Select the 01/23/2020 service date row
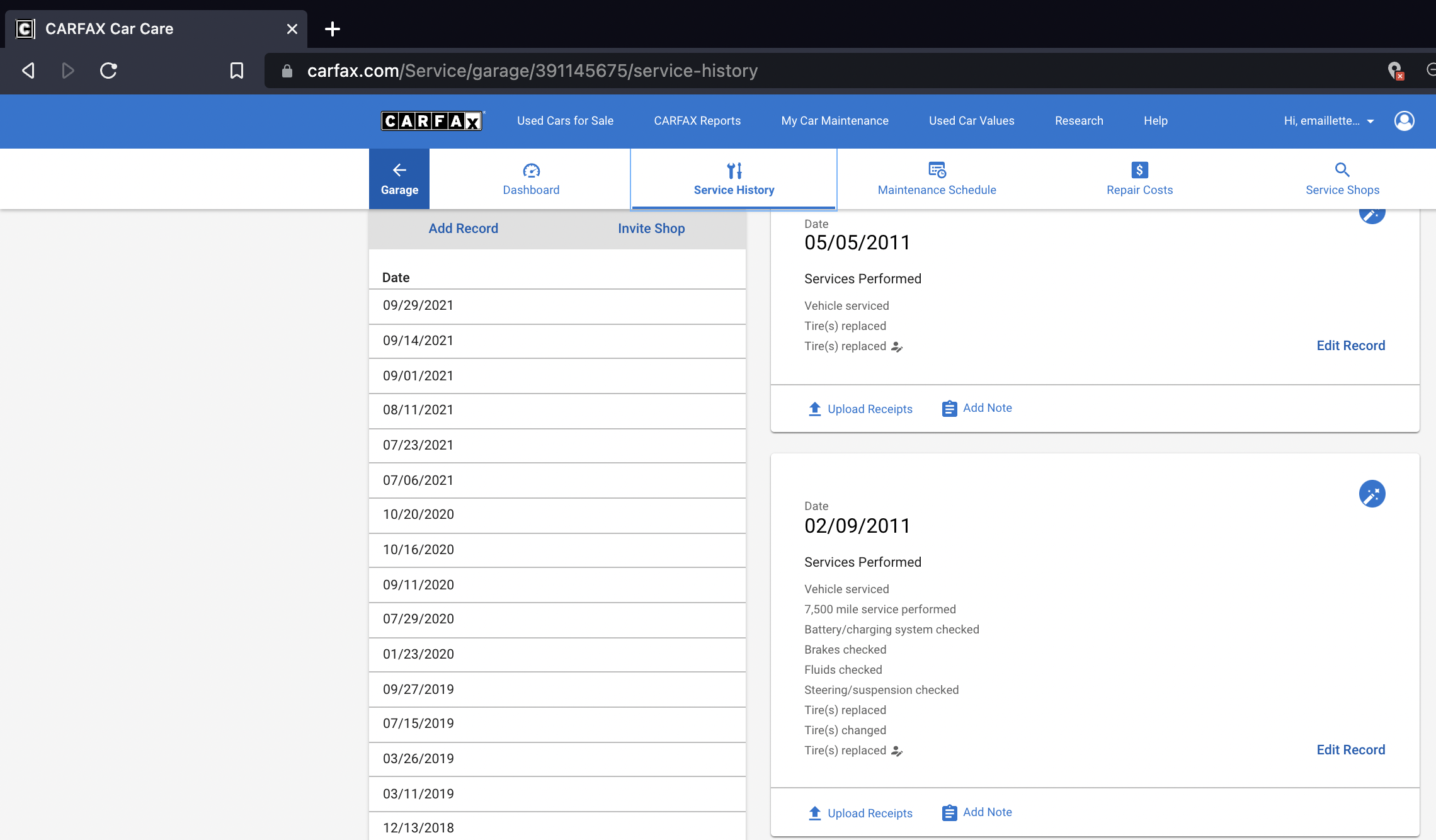Image resolution: width=1436 pixels, height=840 pixels. [x=557, y=655]
